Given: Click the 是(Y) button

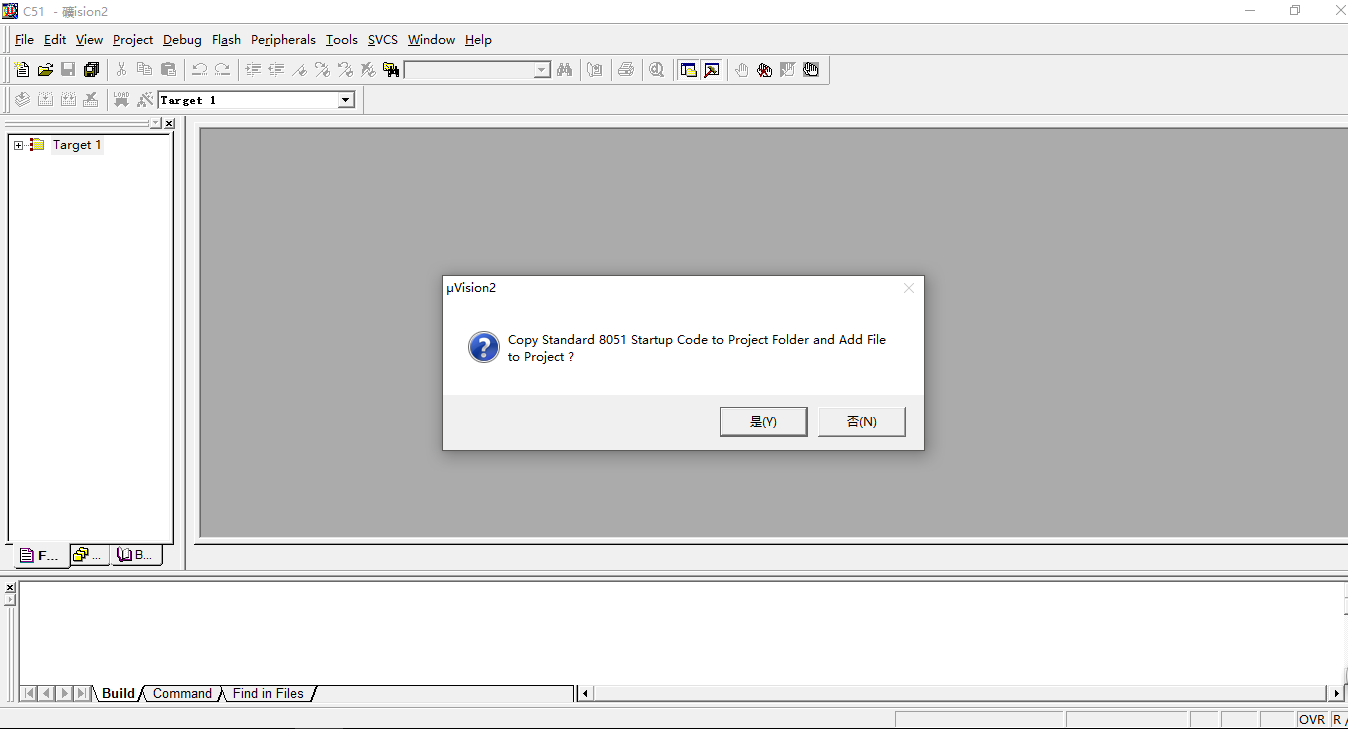Looking at the screenshot, I should pyautogui.click(x=763, y=422).
